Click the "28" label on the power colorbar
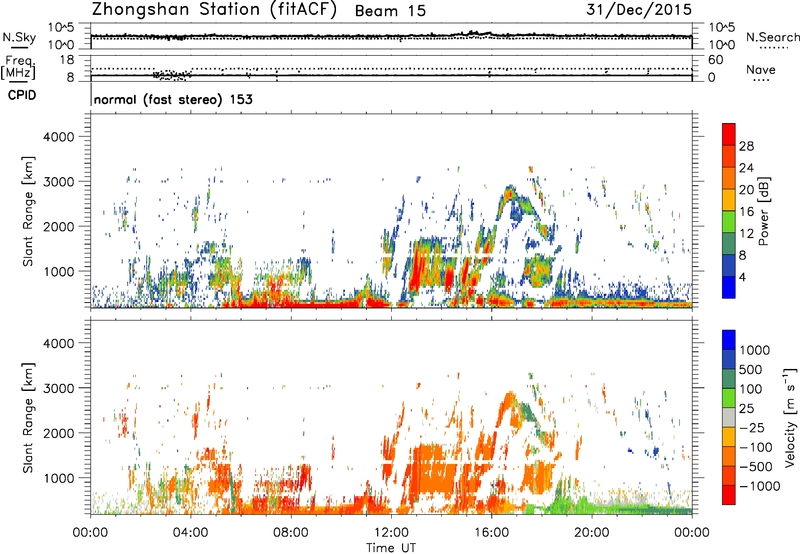800x554 pixels. click(746, 146)
